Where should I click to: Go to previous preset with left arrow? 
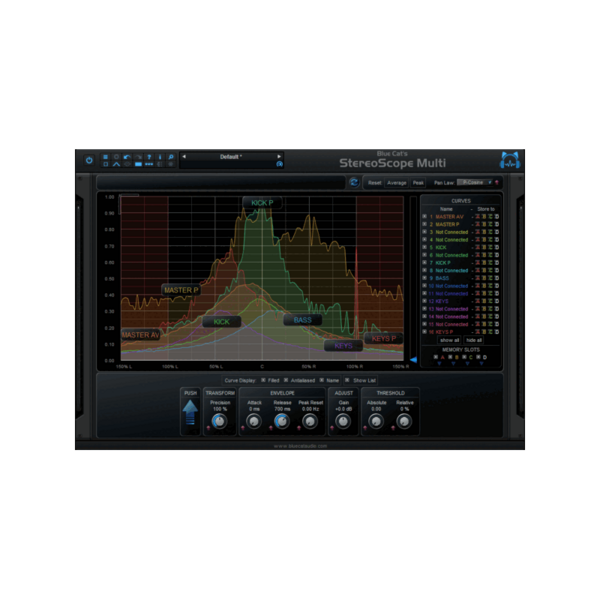(184, 157)
